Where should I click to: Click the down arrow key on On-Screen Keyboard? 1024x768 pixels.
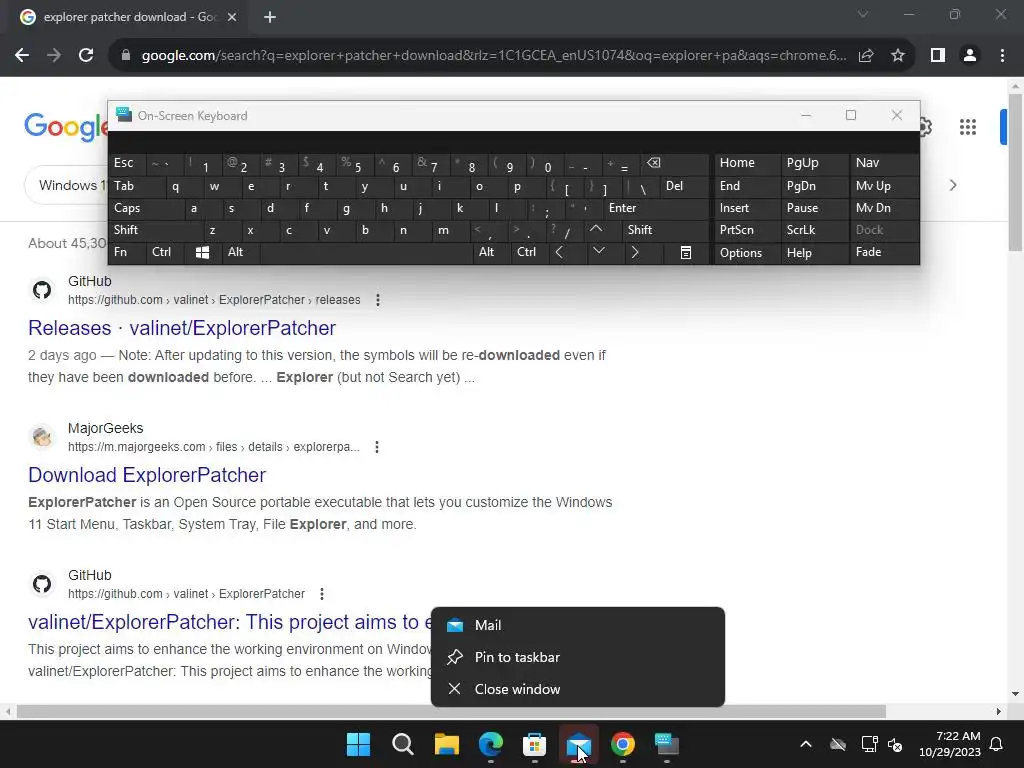pyautogui.click(x=598, y=251)
